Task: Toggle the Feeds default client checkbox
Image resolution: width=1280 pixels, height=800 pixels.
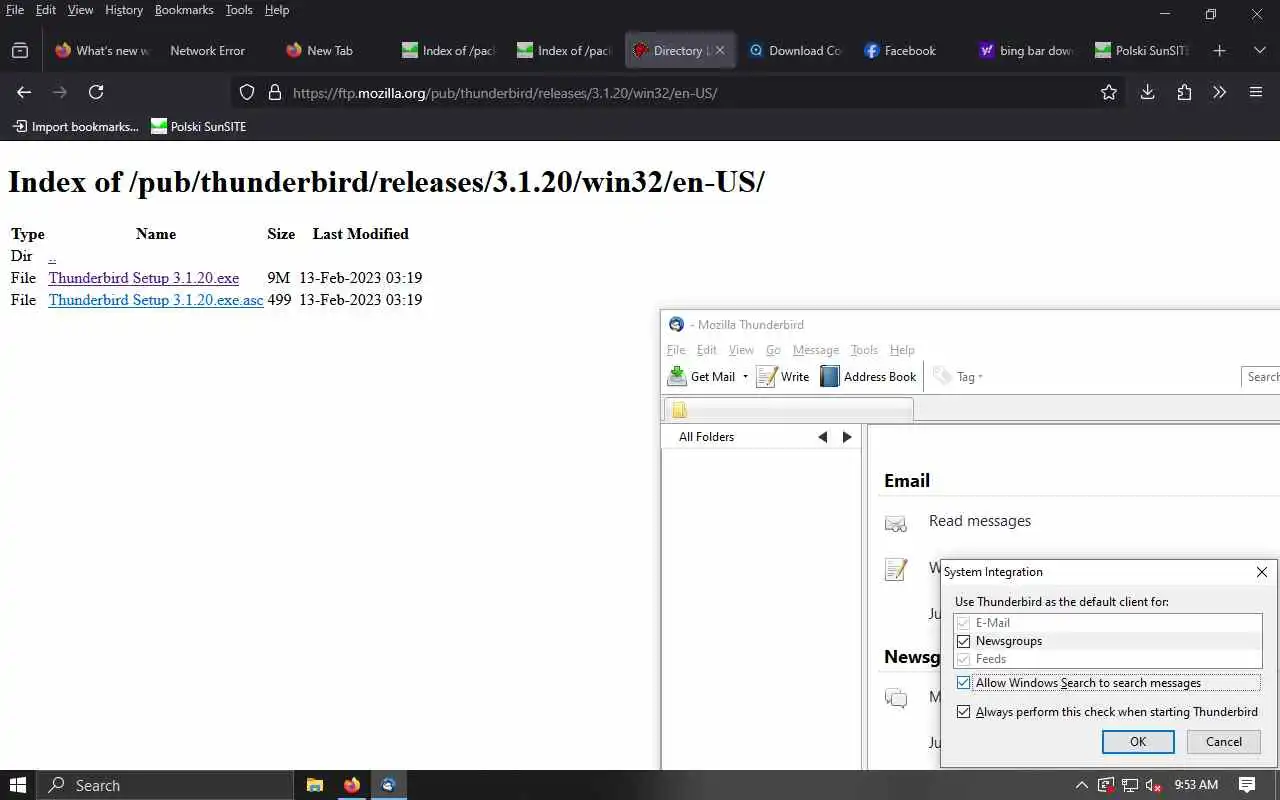Action: 964,659
